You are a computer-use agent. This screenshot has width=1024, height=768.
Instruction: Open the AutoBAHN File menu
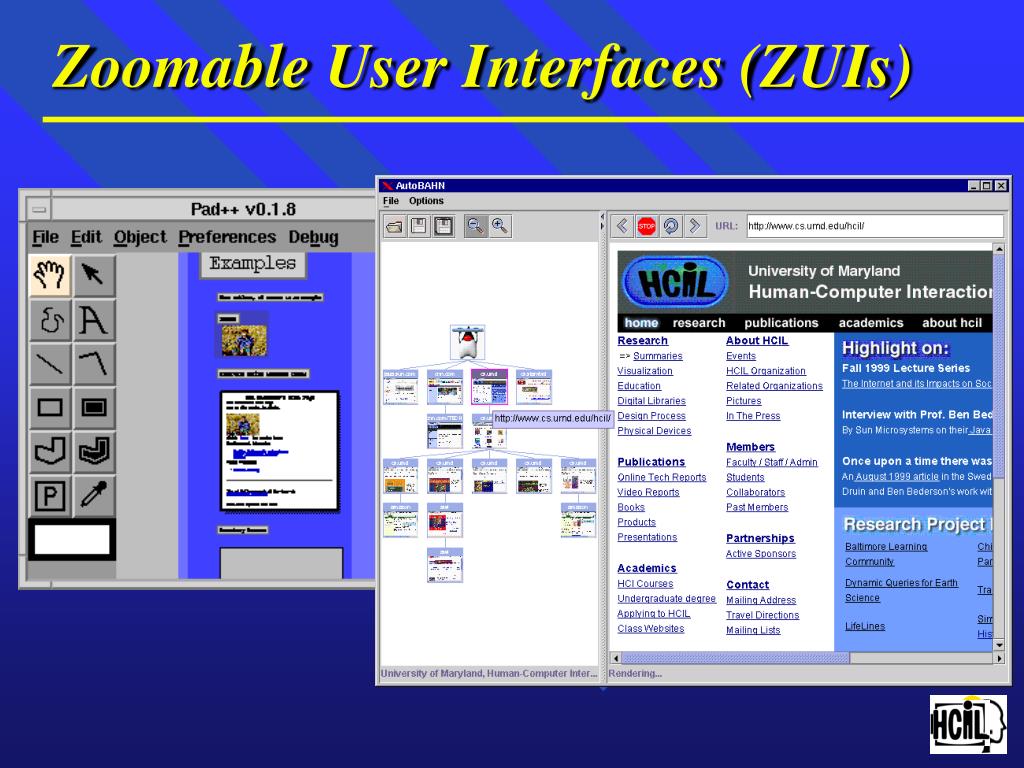tap(391, 201)
